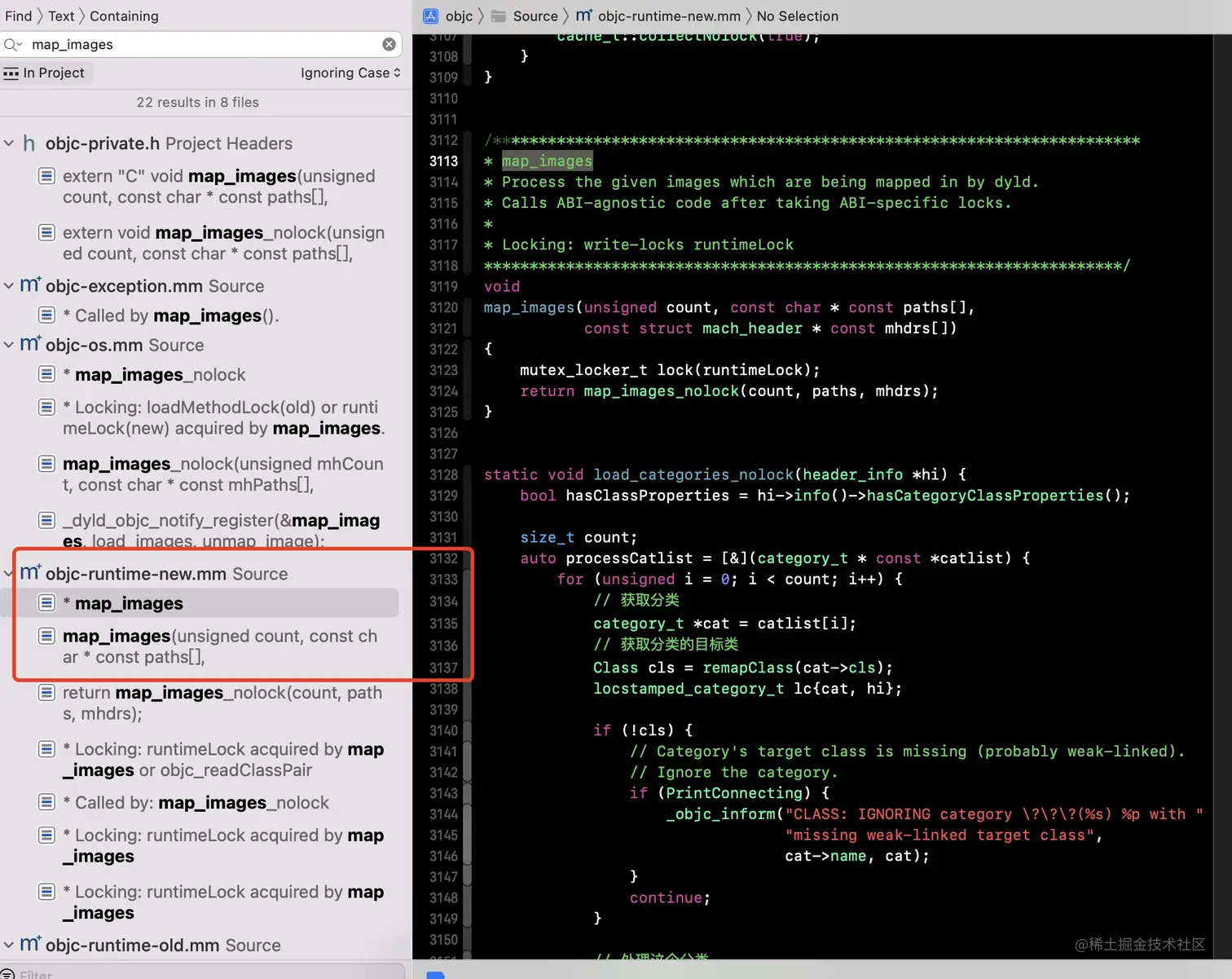
Task: Click load_categories_nolock function name
Action: click(693, 474)
